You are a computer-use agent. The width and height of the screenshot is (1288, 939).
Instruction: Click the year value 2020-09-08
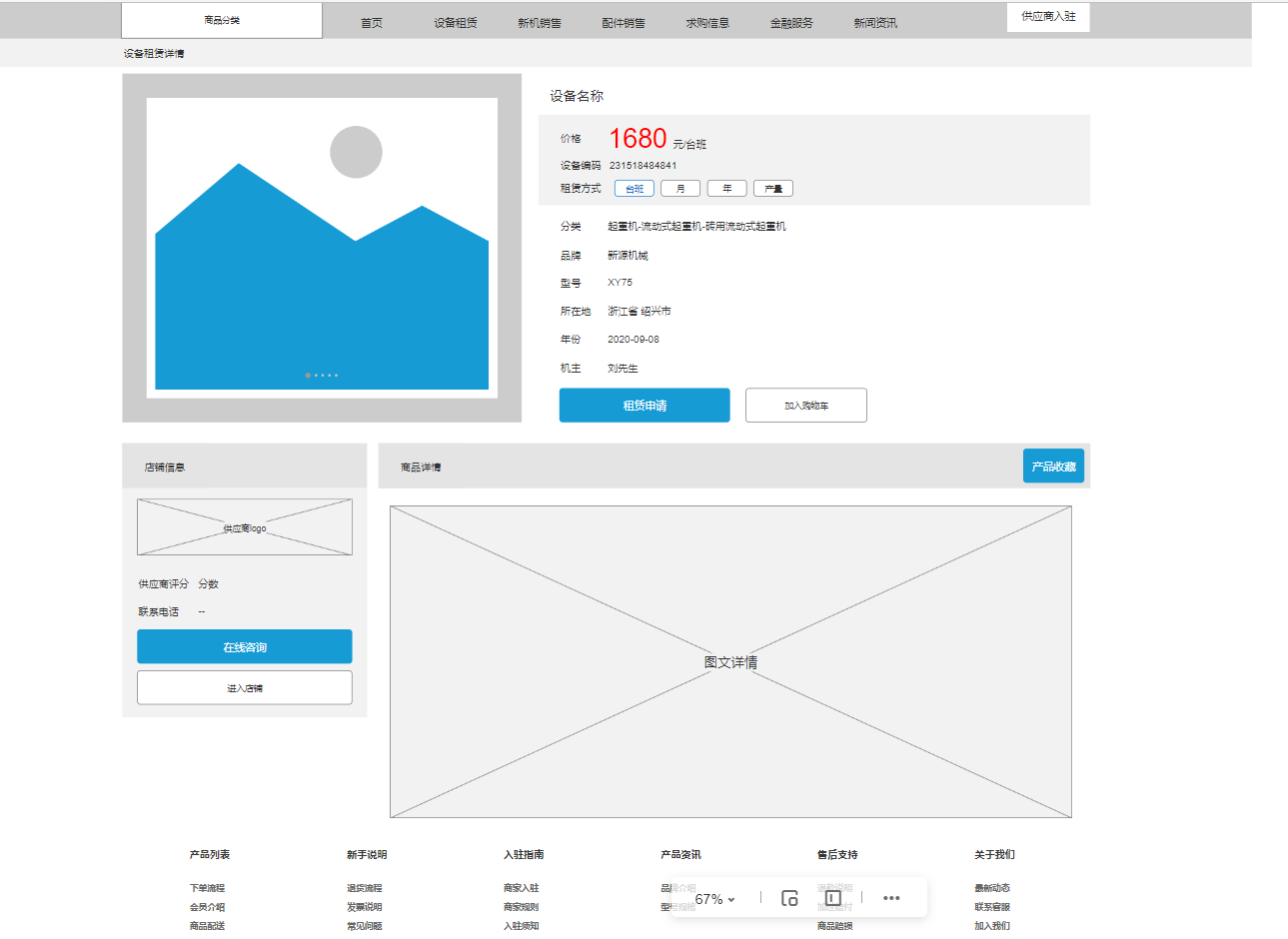[x=634, y=340]
